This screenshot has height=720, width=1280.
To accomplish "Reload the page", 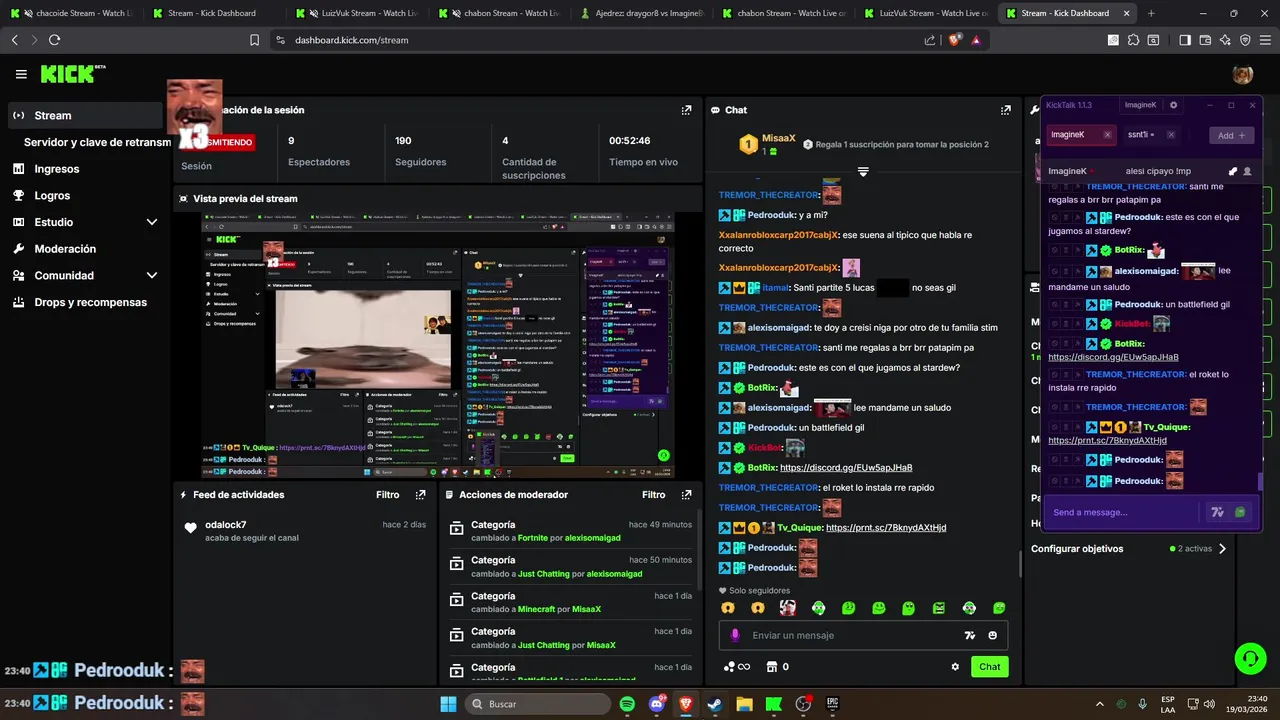I will [54, 40].
